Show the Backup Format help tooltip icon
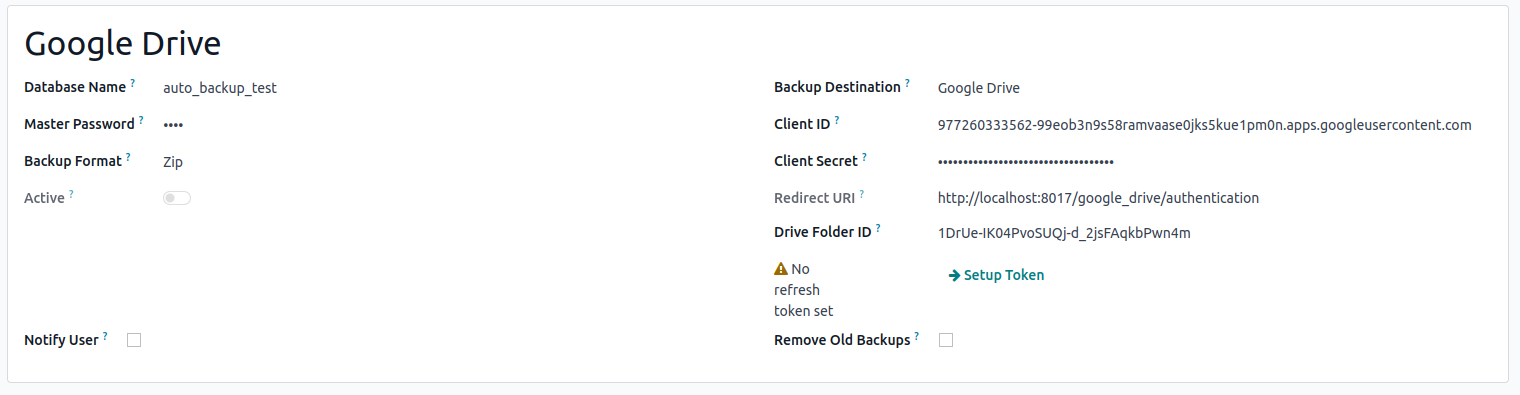Image resolution: width=1520 pixels, height=395 pixels. pyautogui.click(x=128, y=157)
